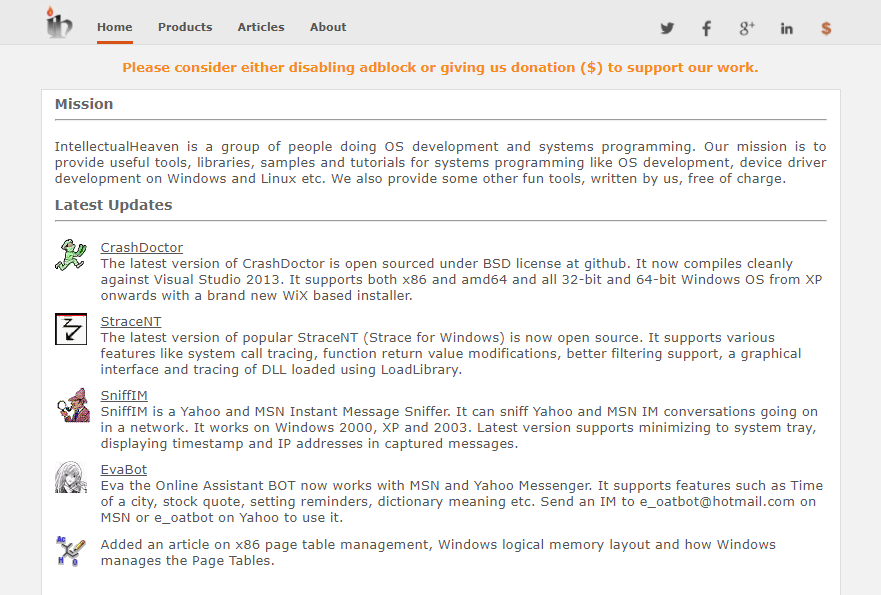Click the SniffIM detective icon
This screenshot has height=595, width=881.
pos(73,405)
